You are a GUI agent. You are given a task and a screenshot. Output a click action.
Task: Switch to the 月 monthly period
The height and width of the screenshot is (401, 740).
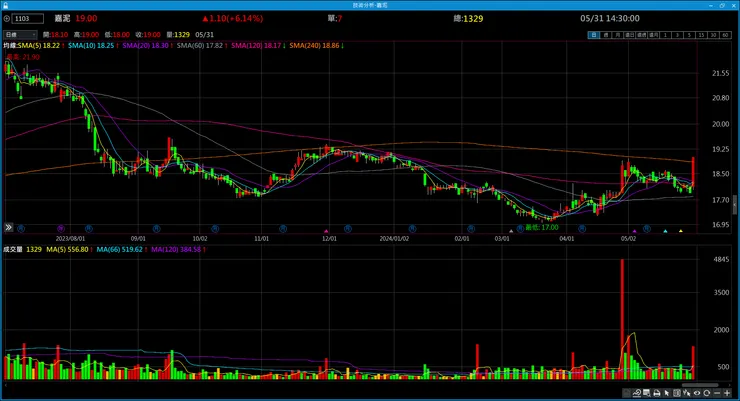[x=618, y=35]
